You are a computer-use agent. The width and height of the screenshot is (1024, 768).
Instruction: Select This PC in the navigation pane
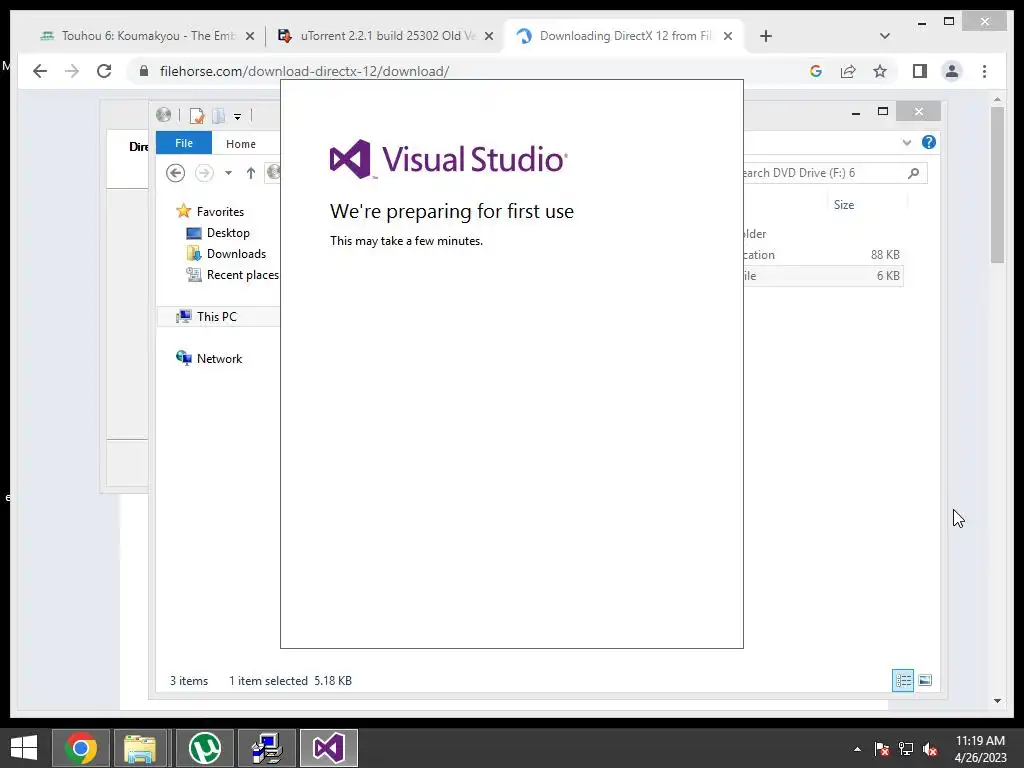[219, 317]
